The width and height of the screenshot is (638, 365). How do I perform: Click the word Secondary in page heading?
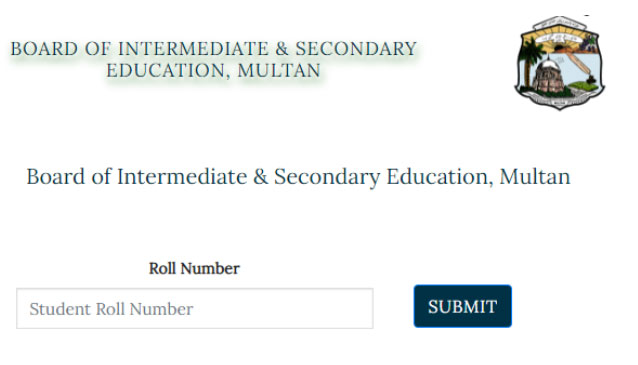[327, 177]
